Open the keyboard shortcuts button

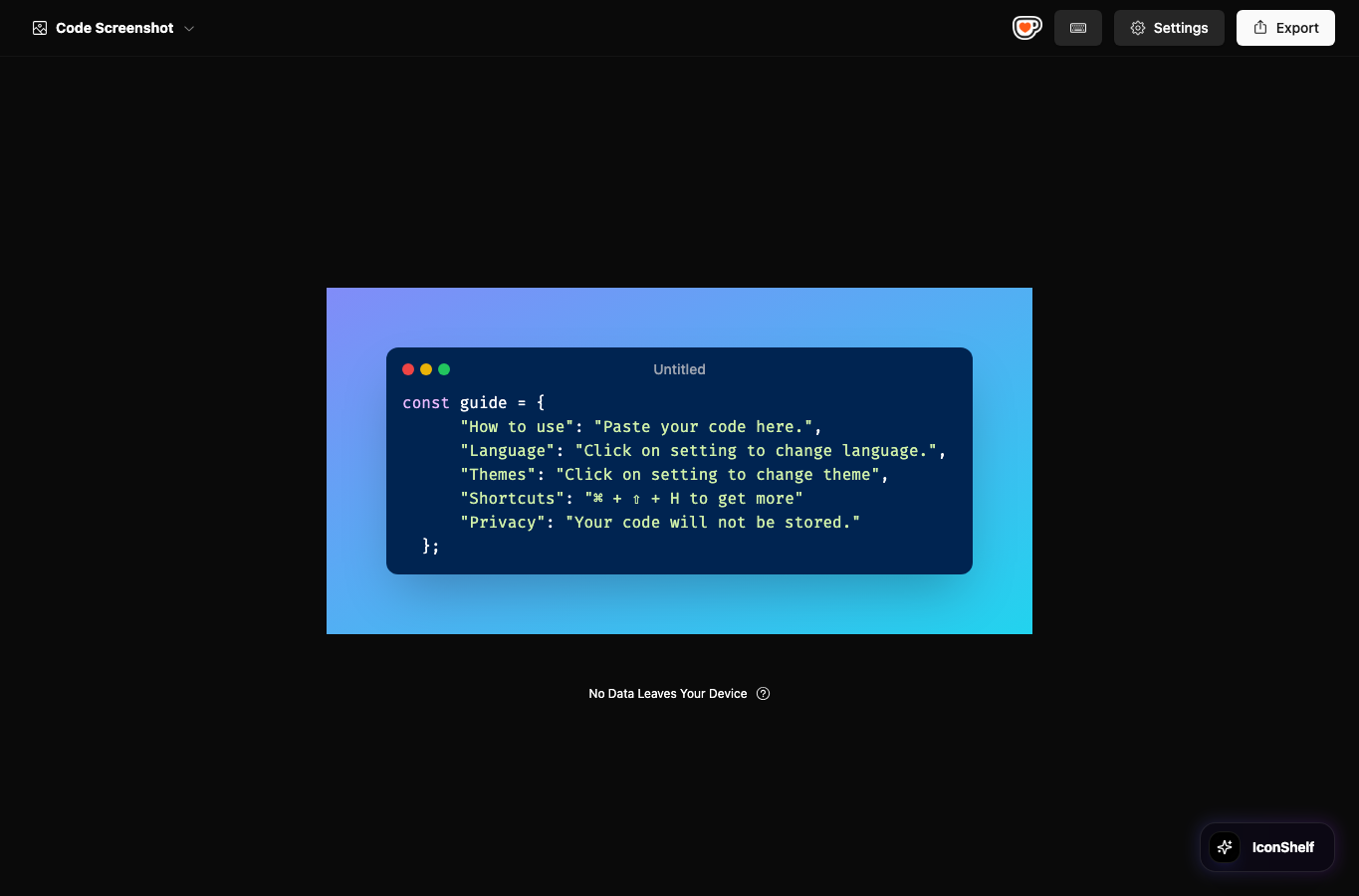pyautogui.click(x=1078, y=28)
